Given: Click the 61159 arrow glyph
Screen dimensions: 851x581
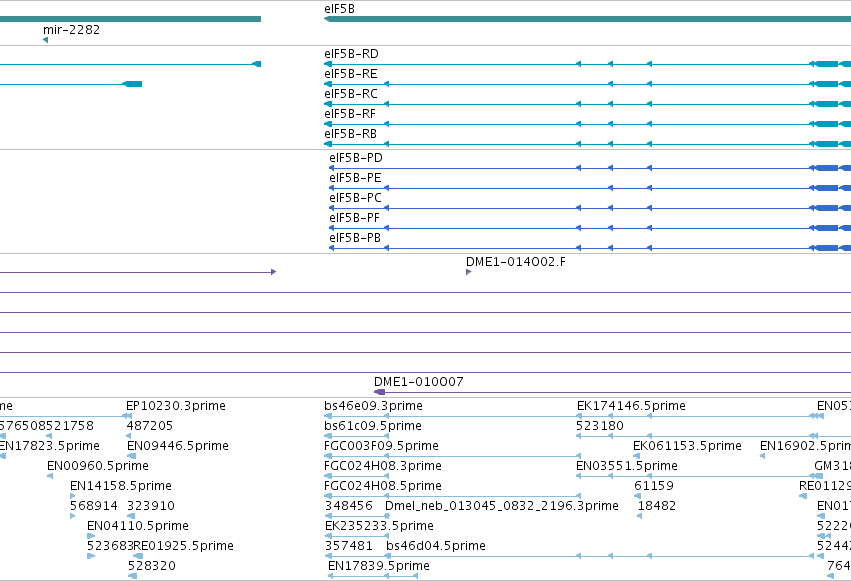Looking at the screenshot, I should click(637, 496).
